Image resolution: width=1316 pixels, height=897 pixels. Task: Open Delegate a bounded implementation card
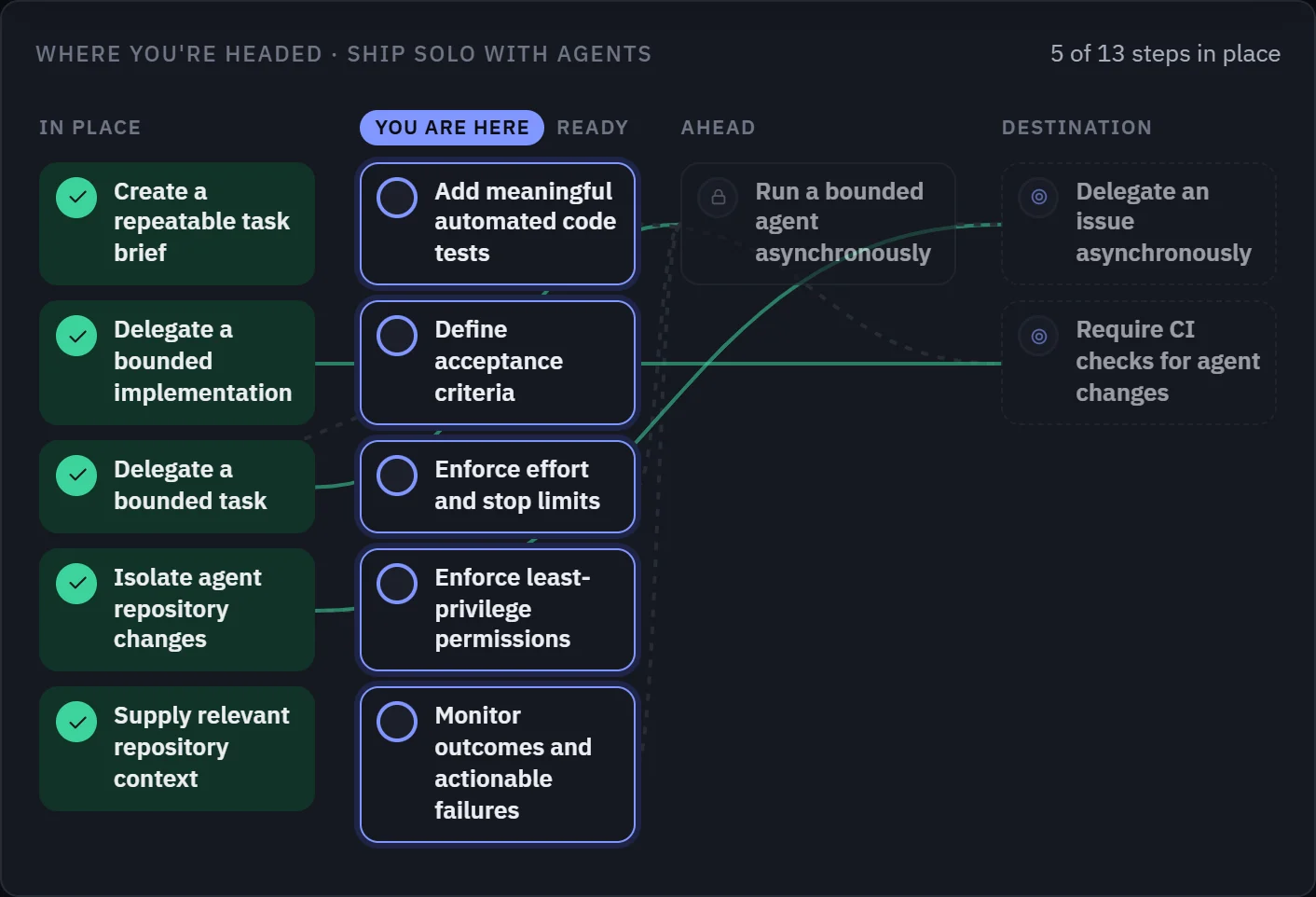tap(177, 363)
